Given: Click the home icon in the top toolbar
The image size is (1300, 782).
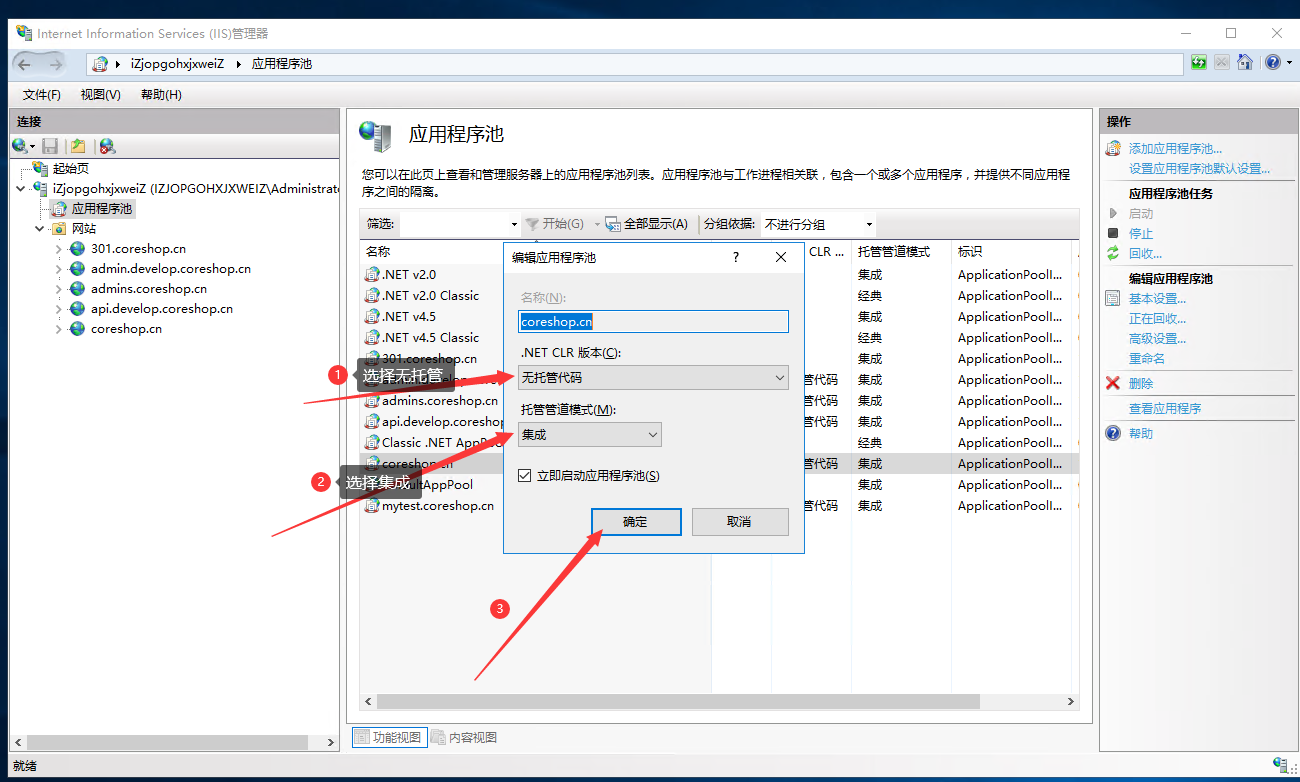Looking at the screenshot, I should coord(1245,63).
